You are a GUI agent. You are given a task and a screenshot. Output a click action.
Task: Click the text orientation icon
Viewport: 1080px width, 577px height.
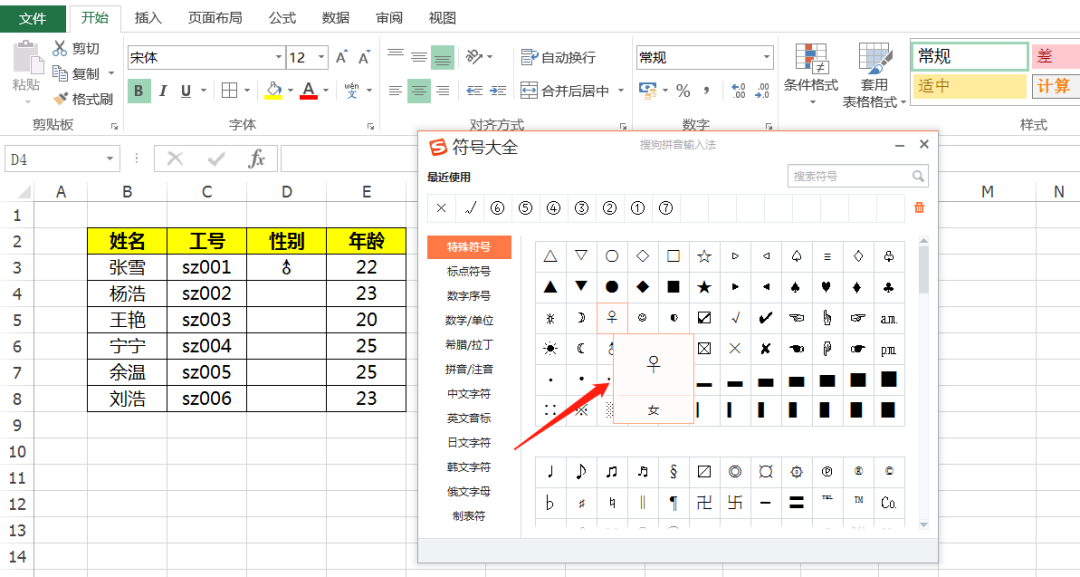pyautogui.click(x=474, y=56)
